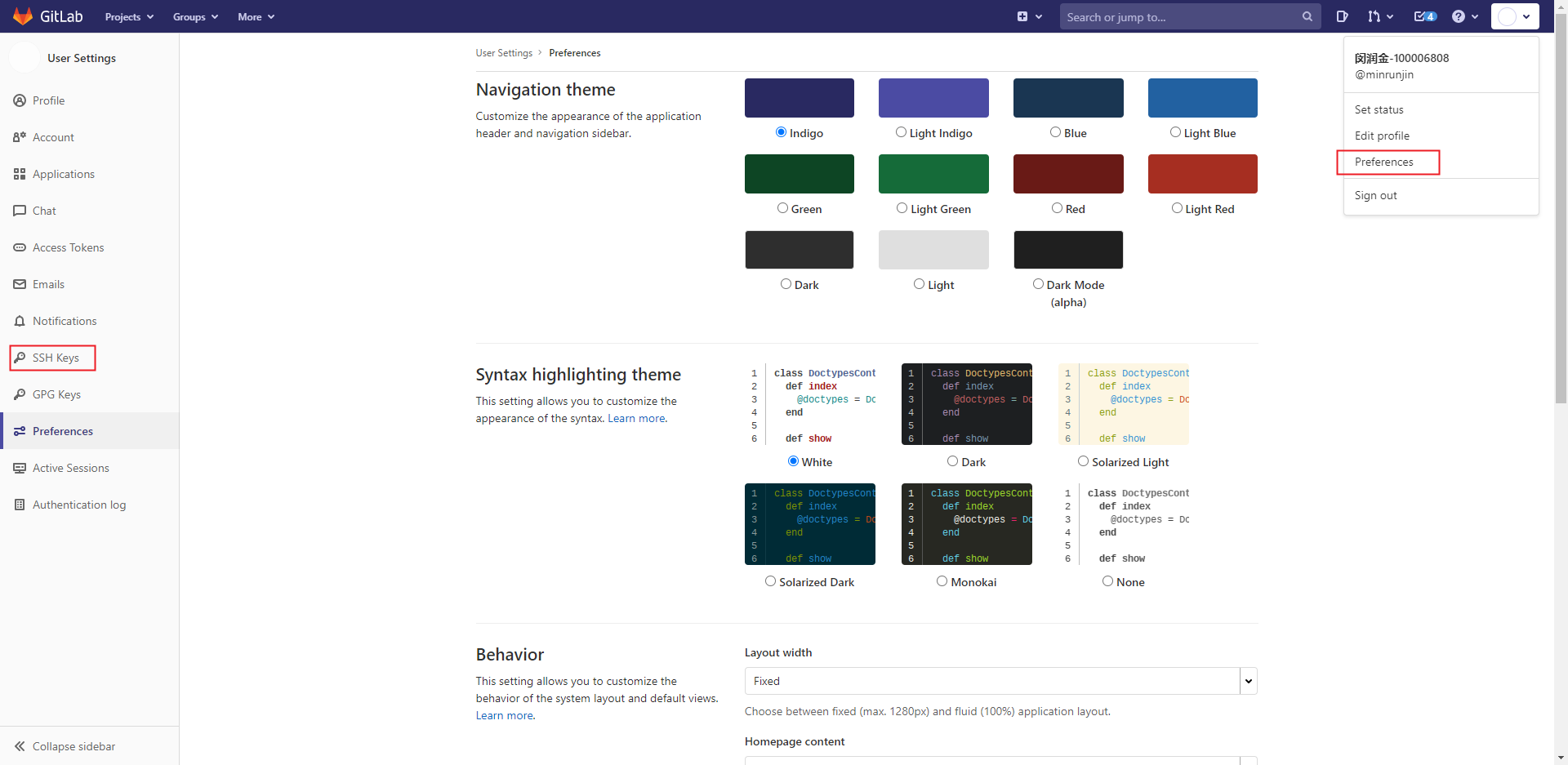Open the Help question mark dropdown

click(1465, 16)
